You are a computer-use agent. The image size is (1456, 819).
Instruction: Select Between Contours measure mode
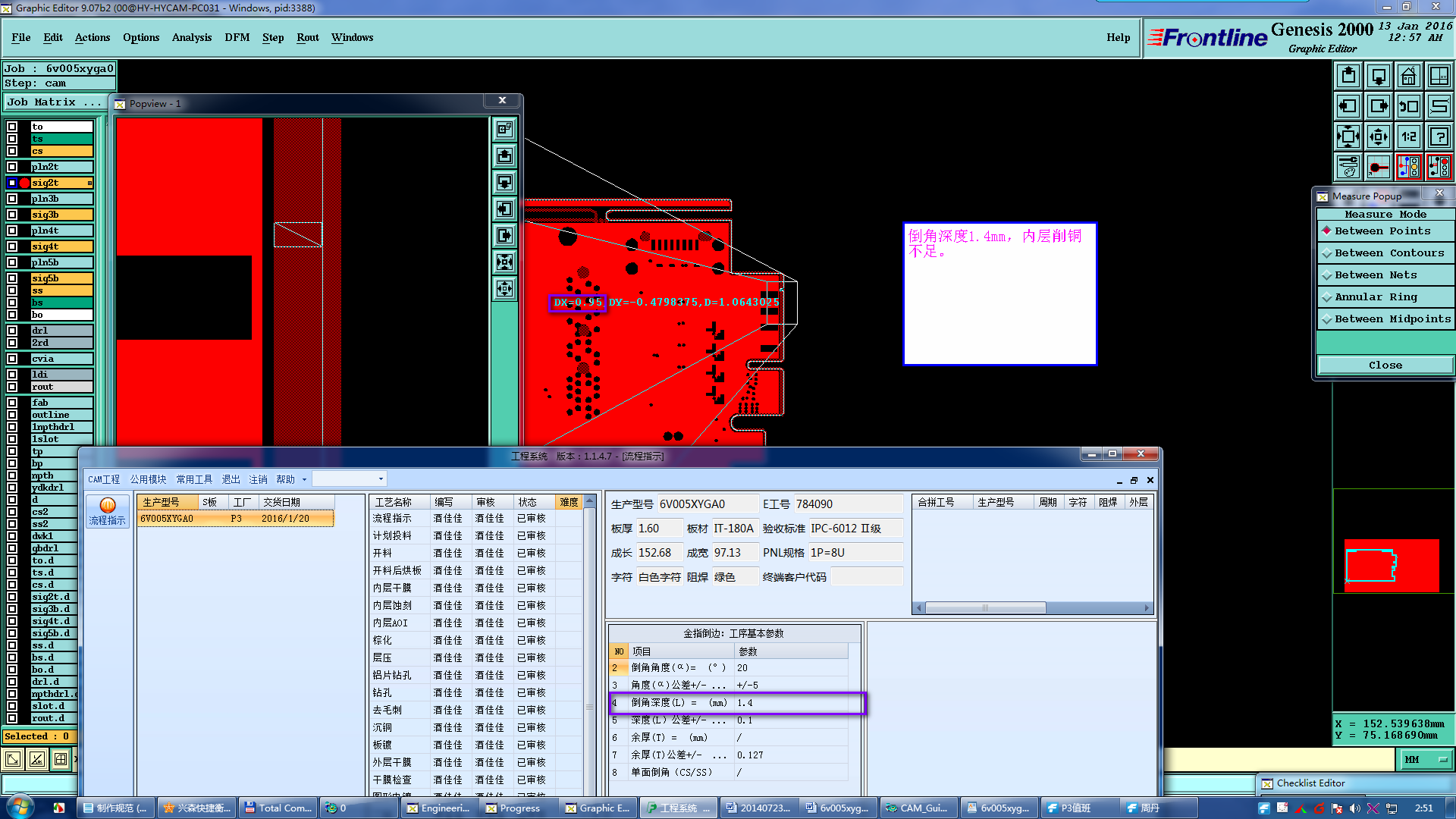1385,253
